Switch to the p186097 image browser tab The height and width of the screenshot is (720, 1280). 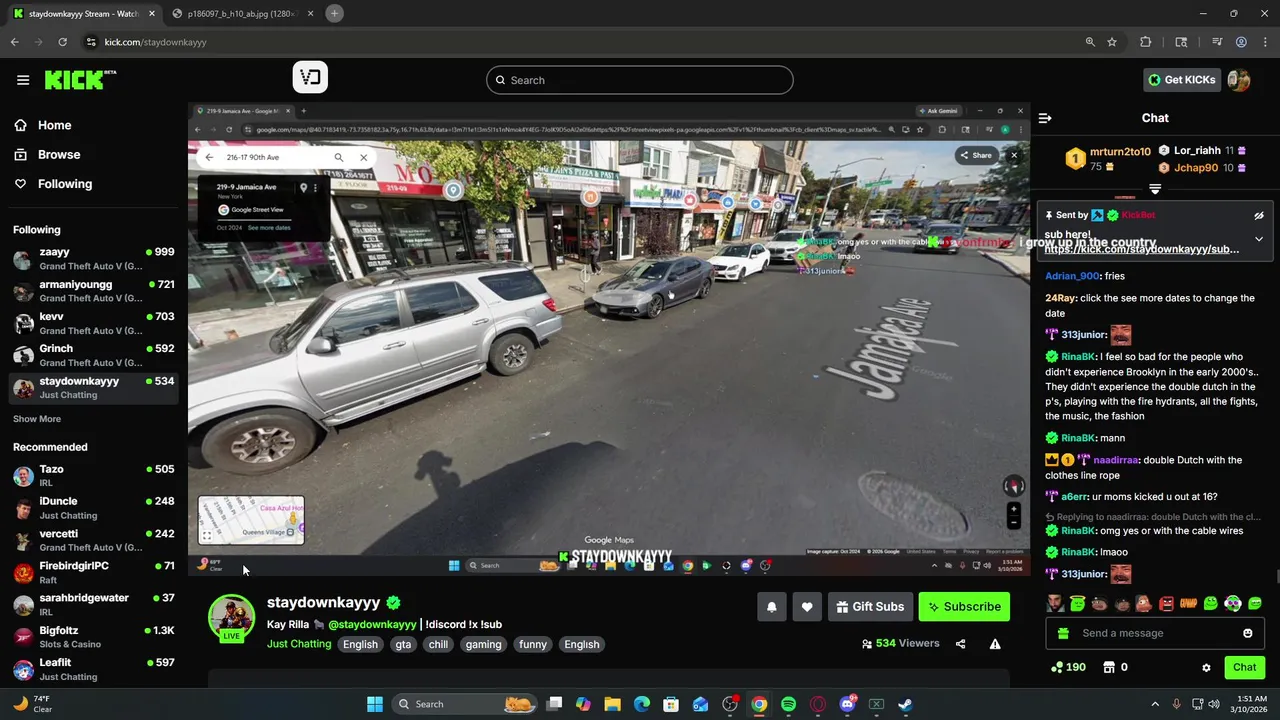(245, 14)
